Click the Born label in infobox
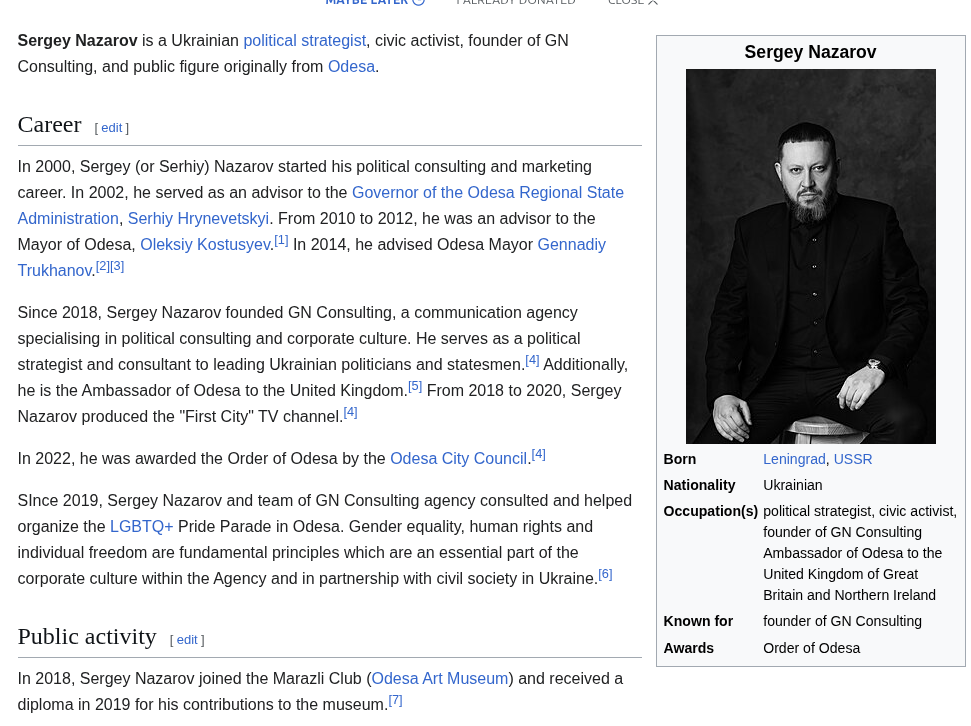Screen dimensions: 971x726 (679, 460)
